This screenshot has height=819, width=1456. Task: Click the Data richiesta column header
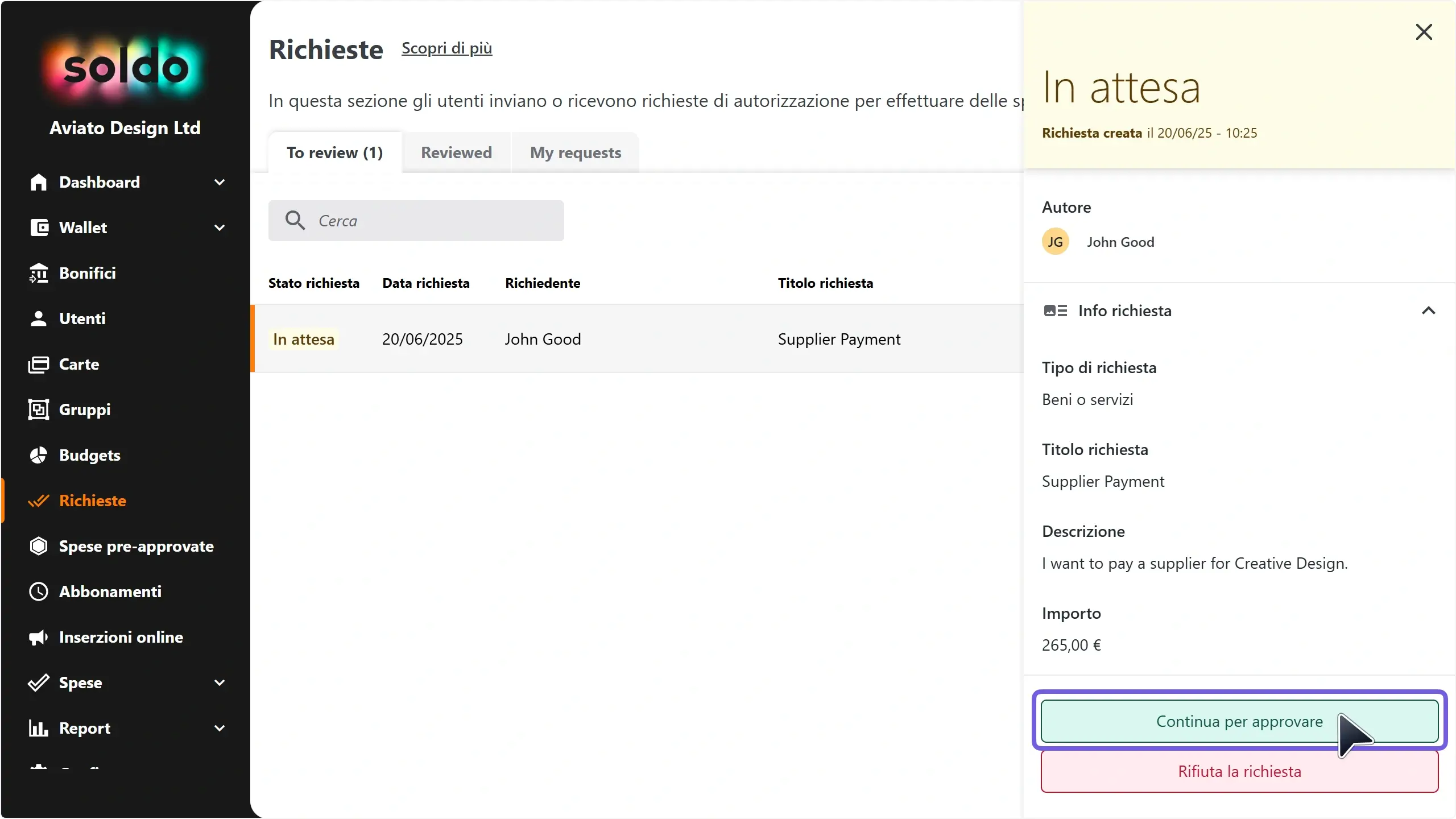(426, 283)
